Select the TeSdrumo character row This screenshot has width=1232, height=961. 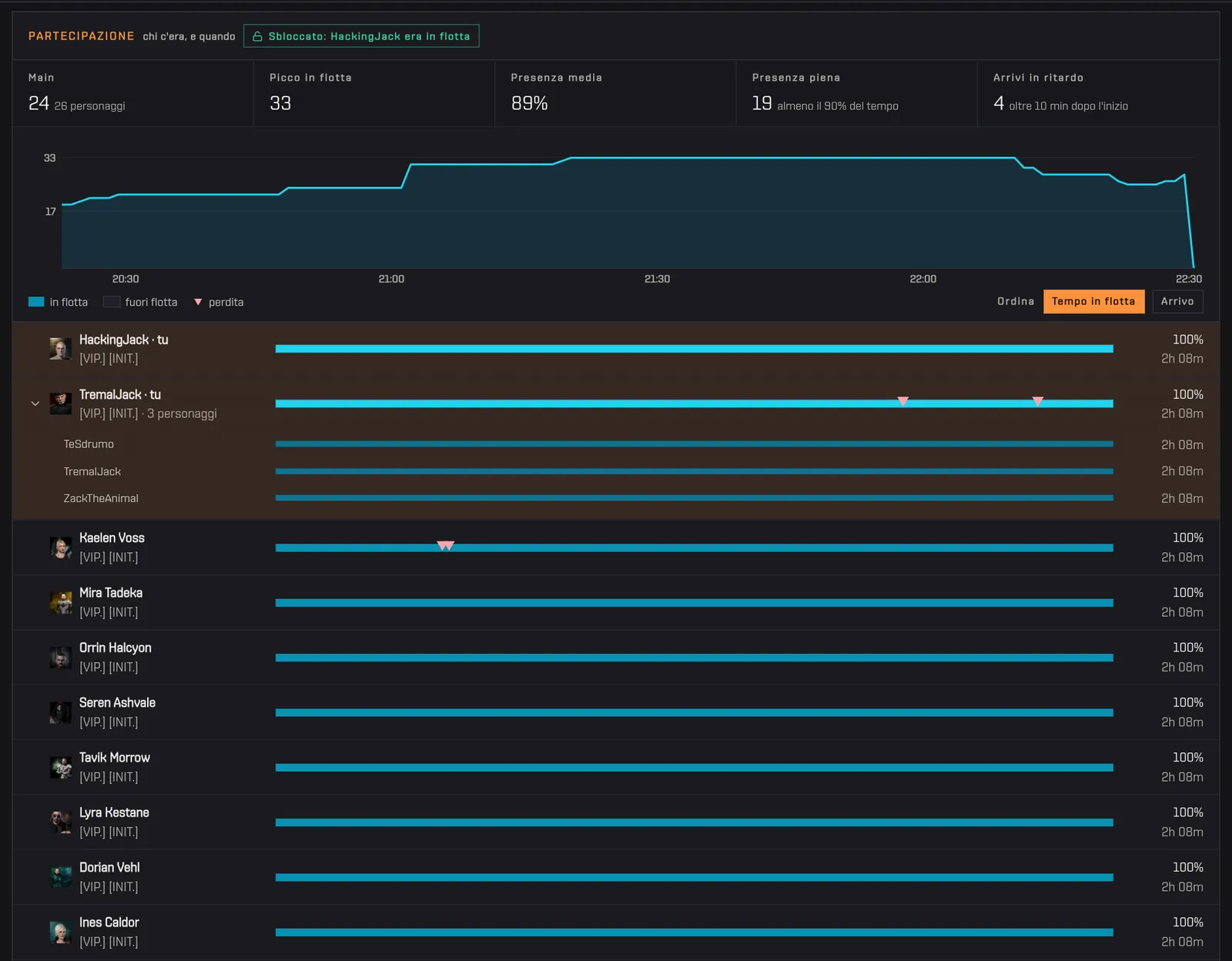click(x=616, y=444)
